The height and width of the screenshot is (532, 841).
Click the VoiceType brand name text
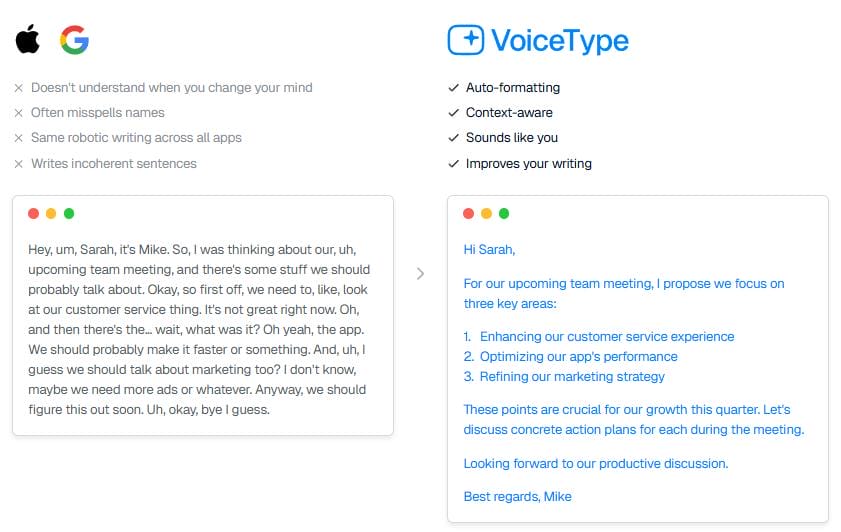click(x=560, y=41)
